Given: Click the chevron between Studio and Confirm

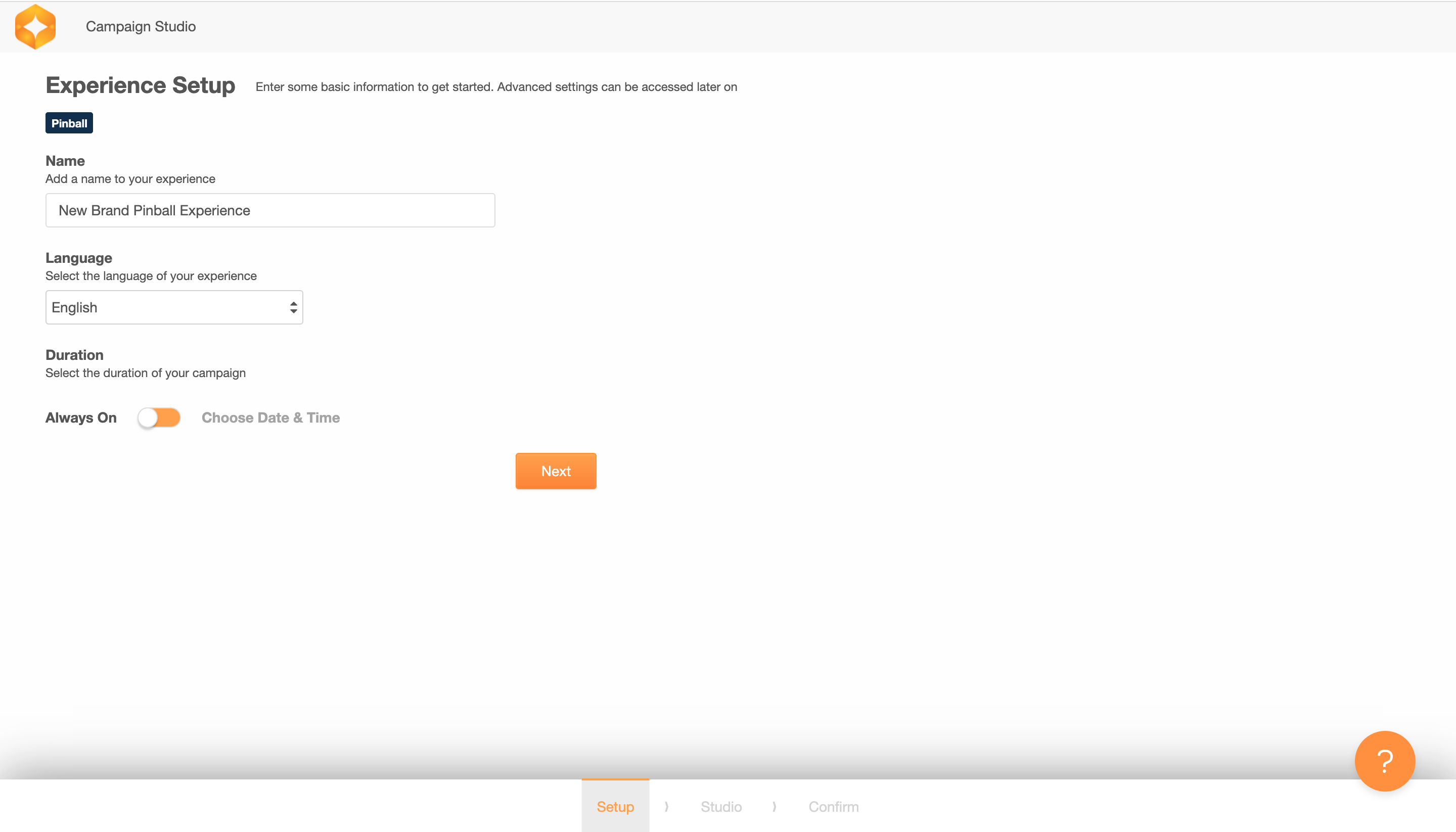Looking at the screenshot, I should [775, 806].
